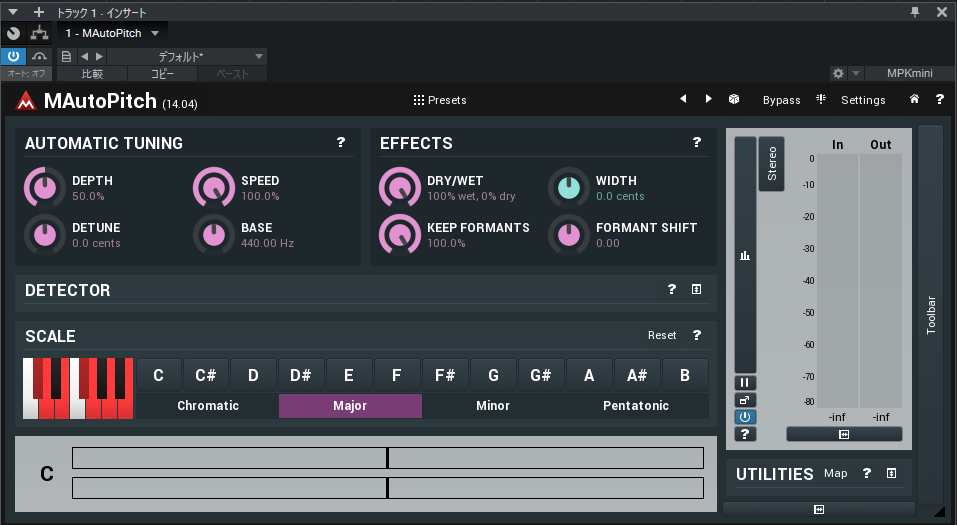
Task: Open the Presets browser
Action: (440, 100)
